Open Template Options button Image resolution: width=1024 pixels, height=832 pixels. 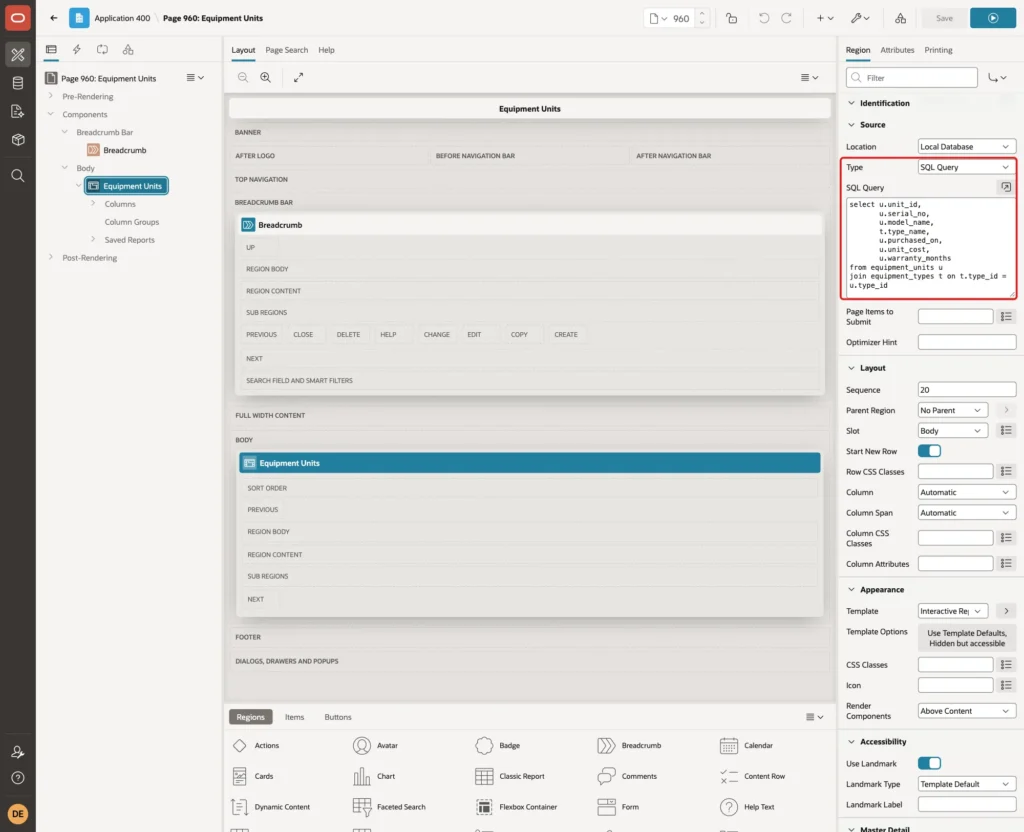pyautogui.click(x=967, y=638)
